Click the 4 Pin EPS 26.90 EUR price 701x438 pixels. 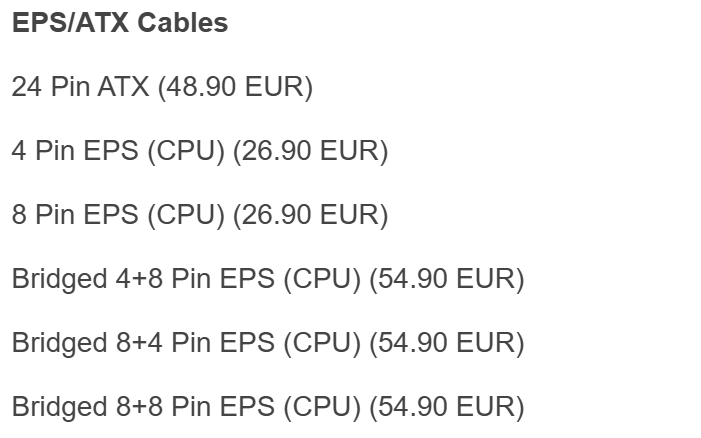(x=310, y=151)
